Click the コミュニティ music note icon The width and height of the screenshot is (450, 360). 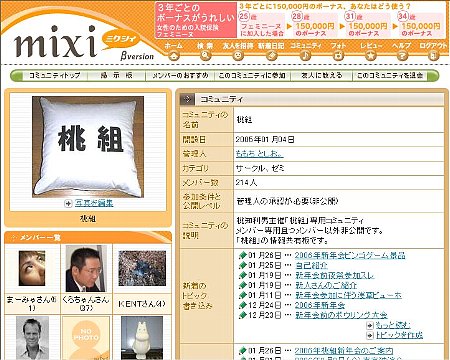point(305,56)
